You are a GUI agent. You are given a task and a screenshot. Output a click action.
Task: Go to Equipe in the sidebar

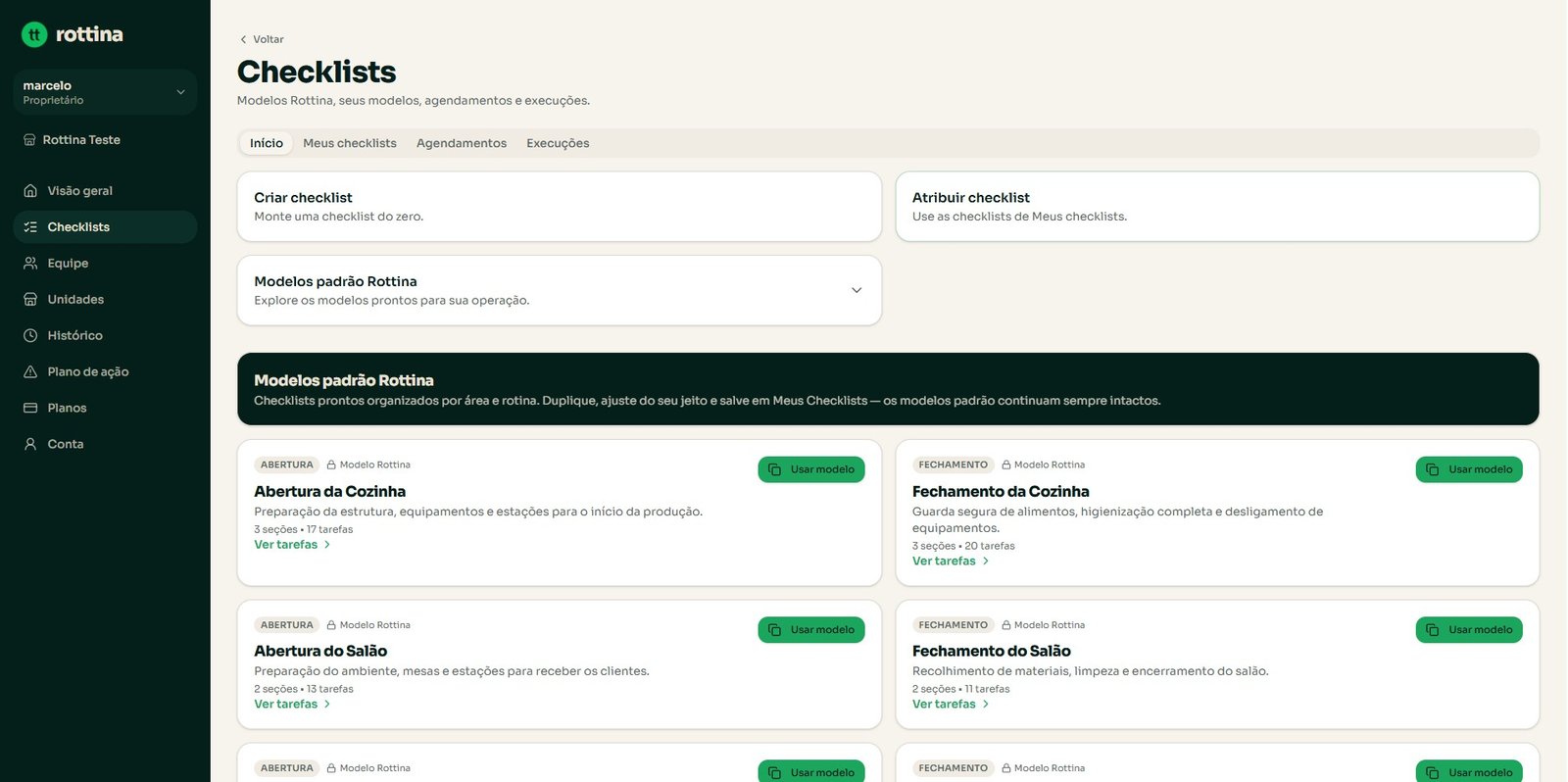[x=105, y=264]
